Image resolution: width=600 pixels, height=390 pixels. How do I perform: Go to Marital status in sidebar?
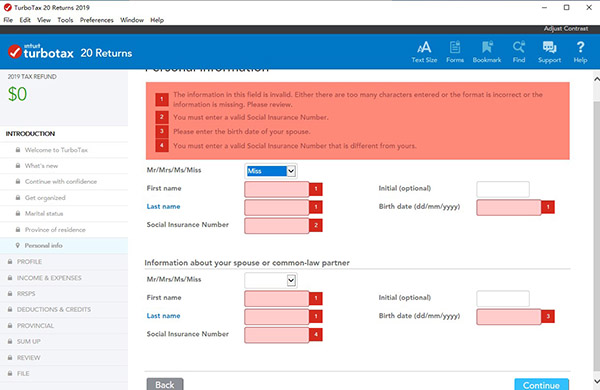pyautogui.click(x=64, y=214)
